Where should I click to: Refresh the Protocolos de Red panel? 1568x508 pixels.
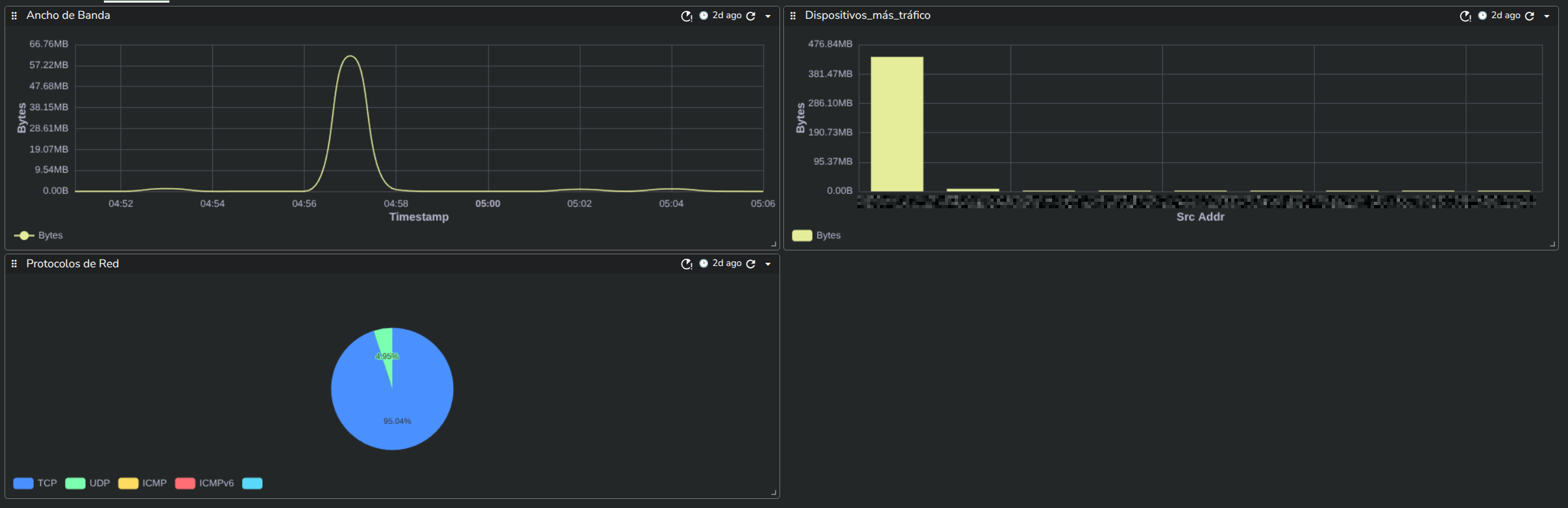751,264
